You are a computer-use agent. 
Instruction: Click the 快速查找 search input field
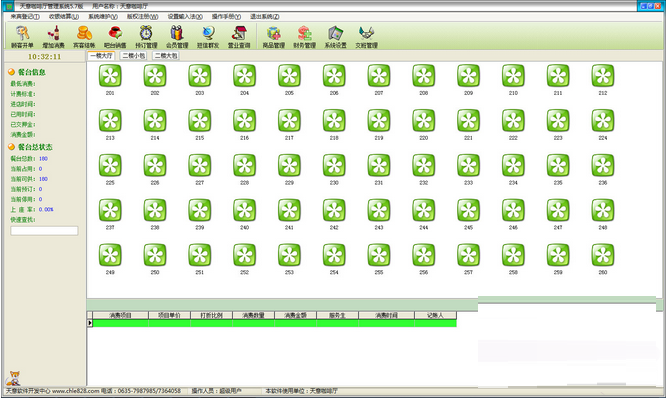point(44,231)
